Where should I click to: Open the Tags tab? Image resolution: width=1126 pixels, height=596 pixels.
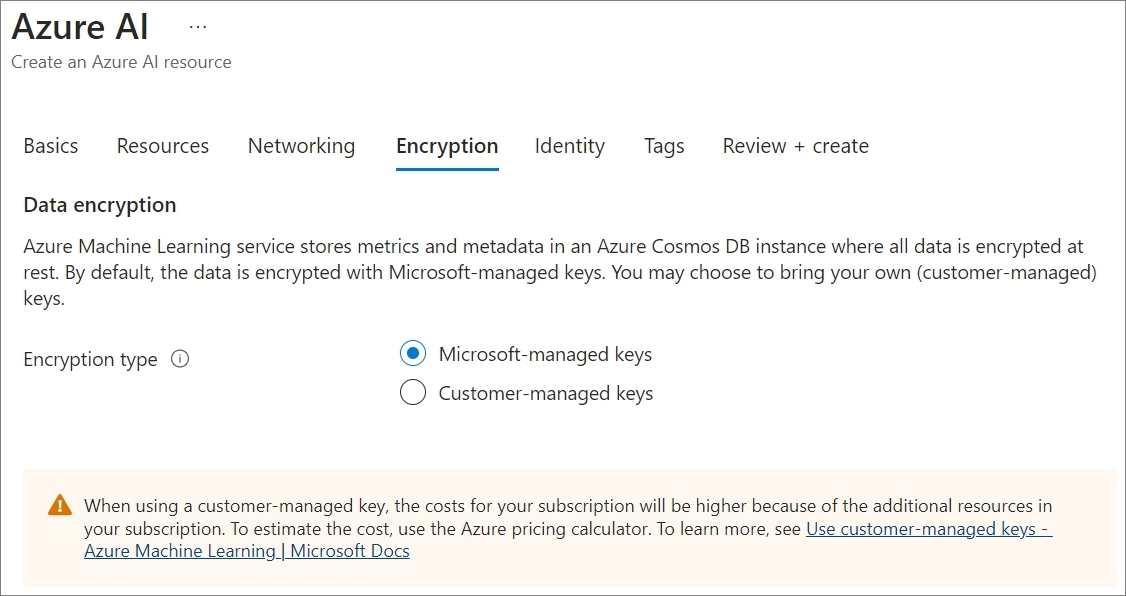[x=664, y=146]
